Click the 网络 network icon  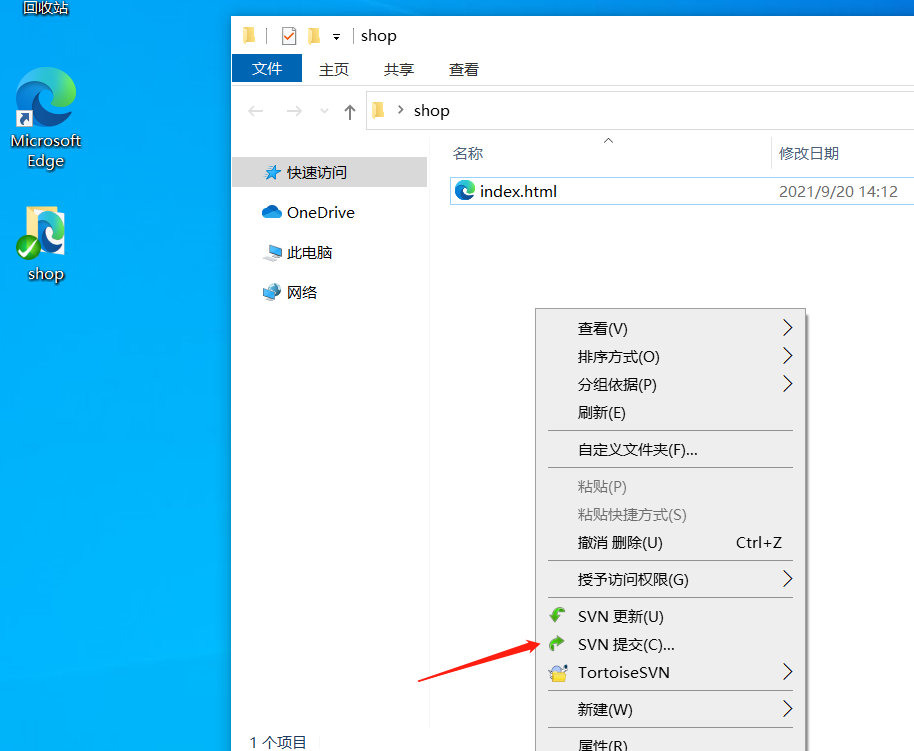(272, 292)
